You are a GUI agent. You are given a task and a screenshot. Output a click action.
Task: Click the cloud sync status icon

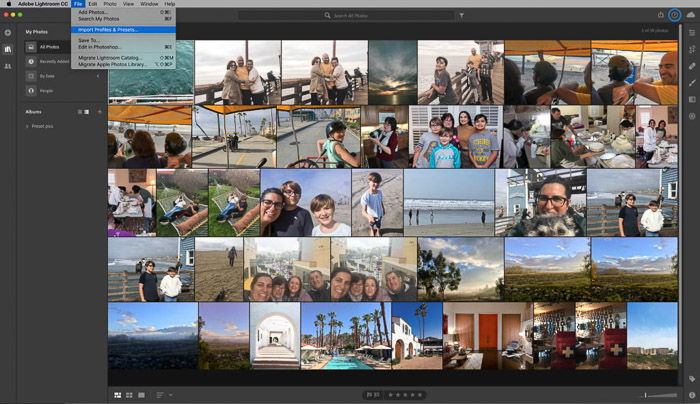tap(691, 15)
